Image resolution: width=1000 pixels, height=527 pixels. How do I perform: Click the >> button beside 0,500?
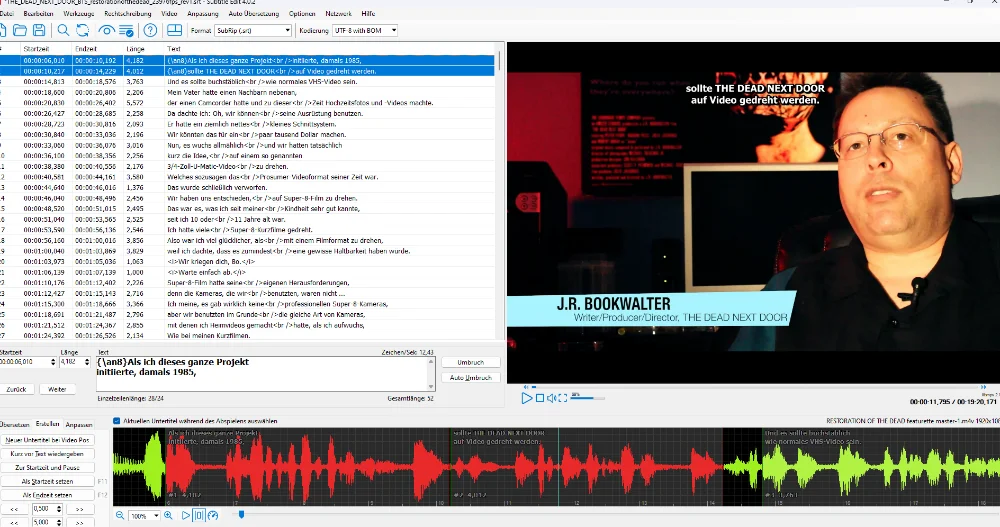(80, 509)
